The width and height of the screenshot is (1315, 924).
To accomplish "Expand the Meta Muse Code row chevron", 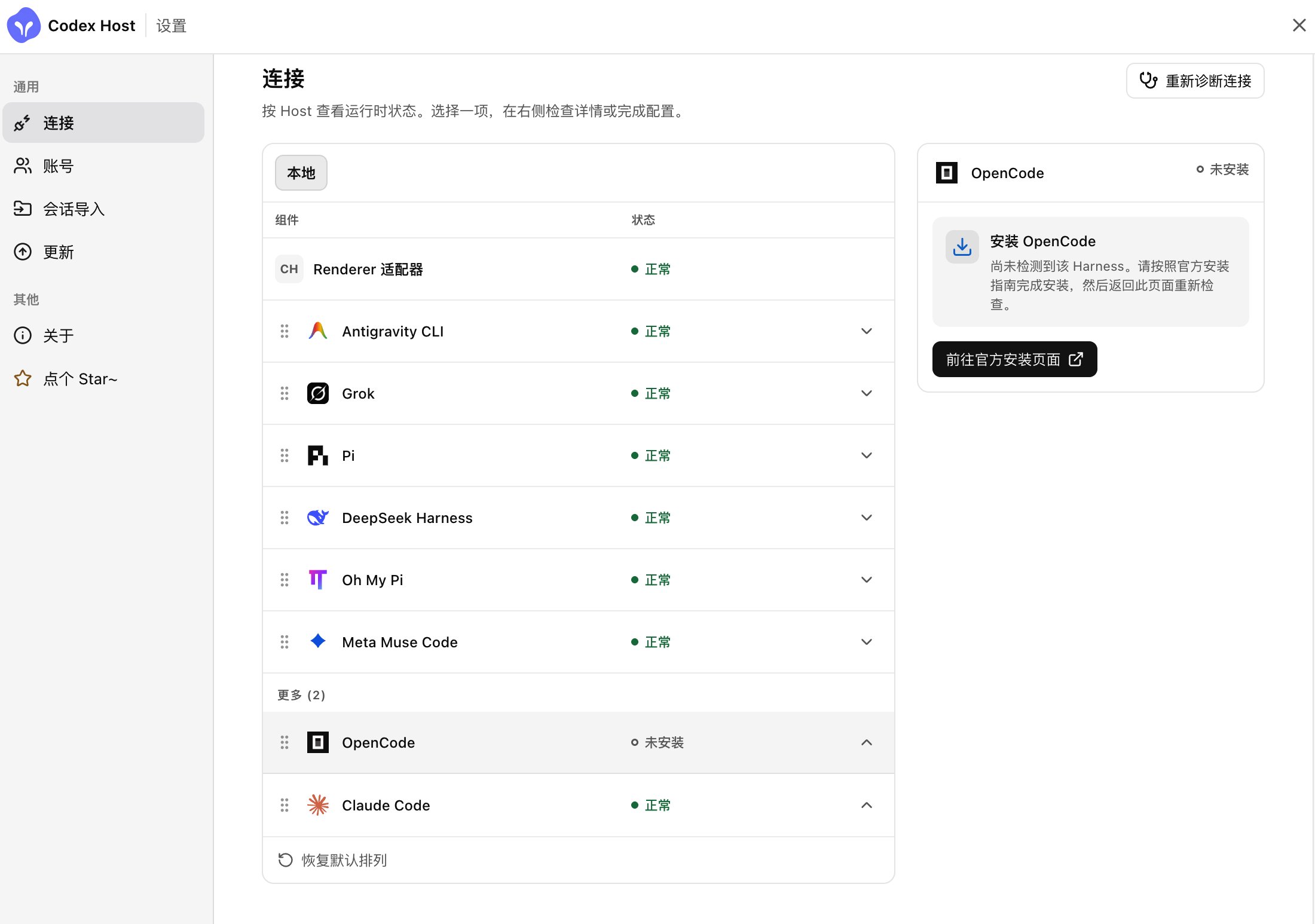I will click(x=867, y=642).
